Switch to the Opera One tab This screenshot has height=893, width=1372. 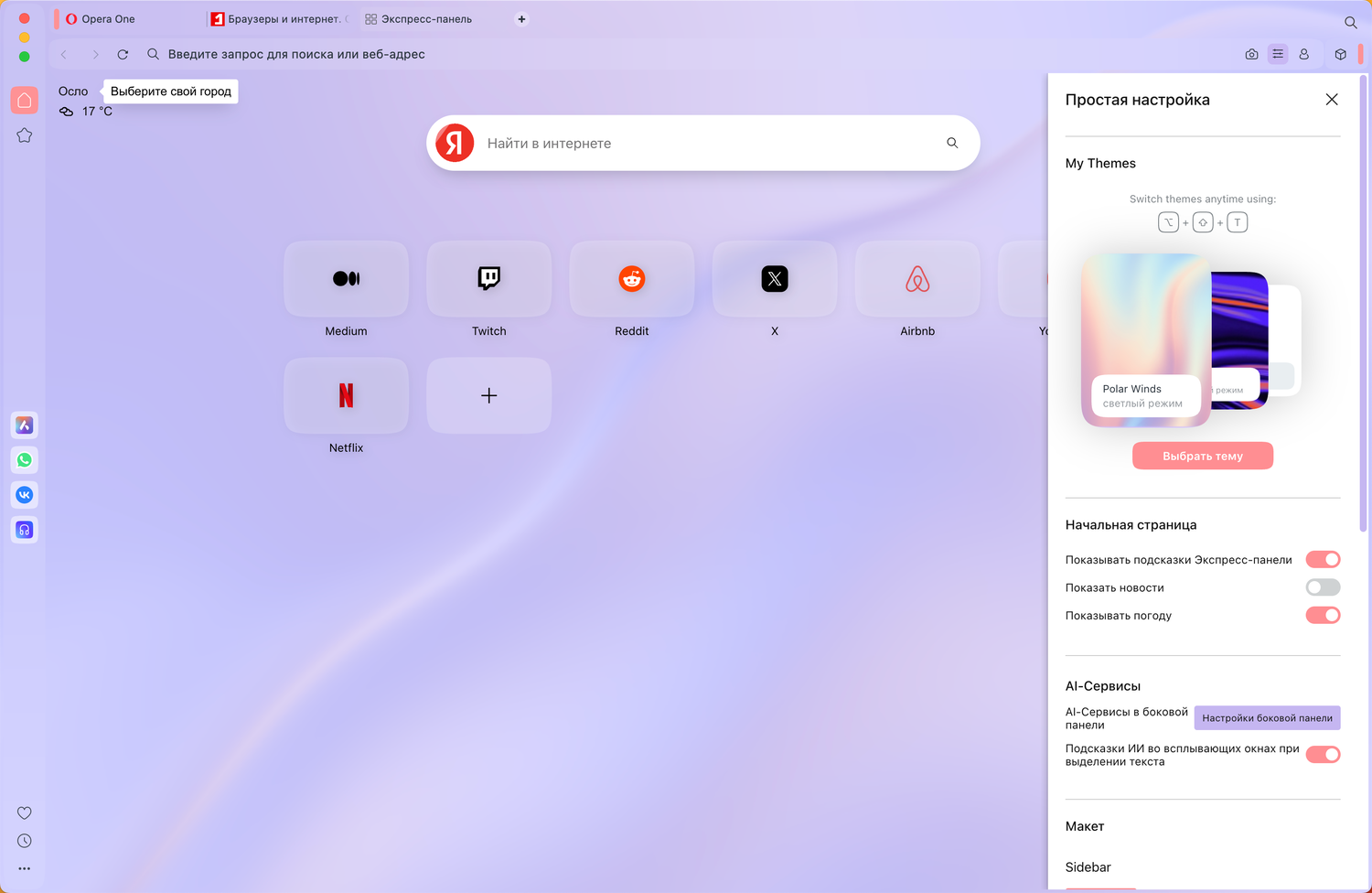pos(128,19)
